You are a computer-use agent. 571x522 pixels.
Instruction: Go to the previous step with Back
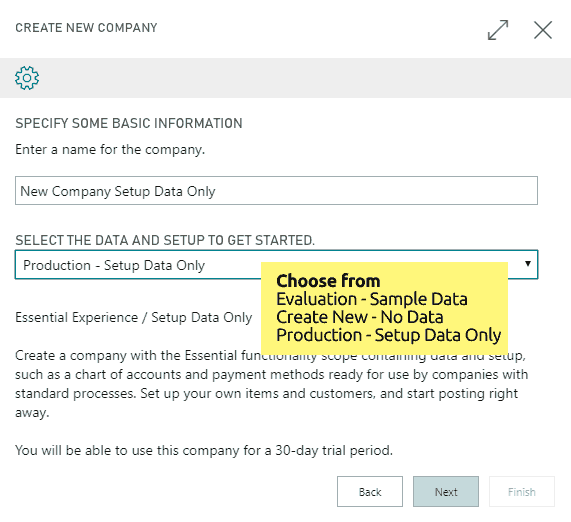point(370,492)
